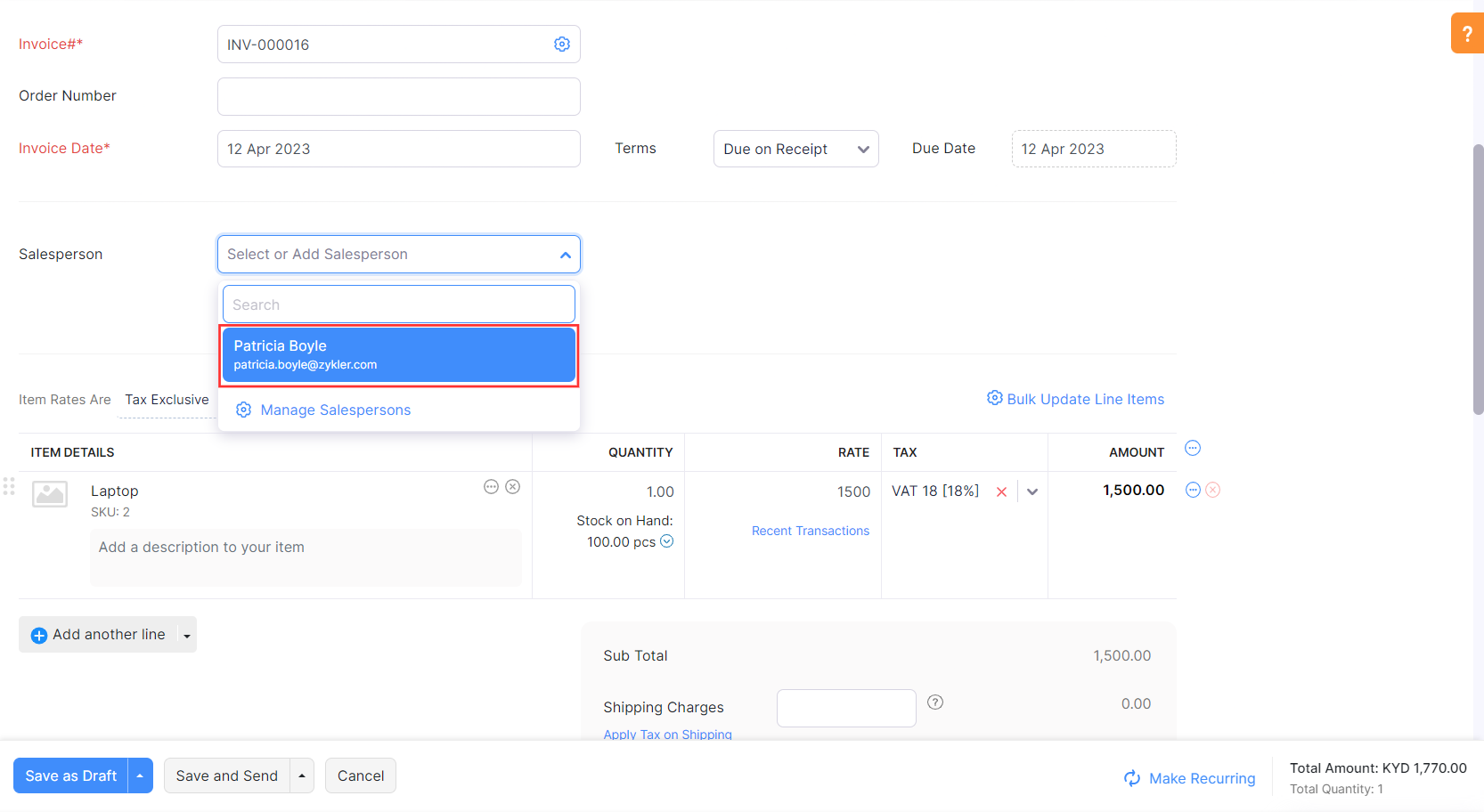Click the stock on hand info arrow icon
The image size is (1484, 812).
pos(666,541)
